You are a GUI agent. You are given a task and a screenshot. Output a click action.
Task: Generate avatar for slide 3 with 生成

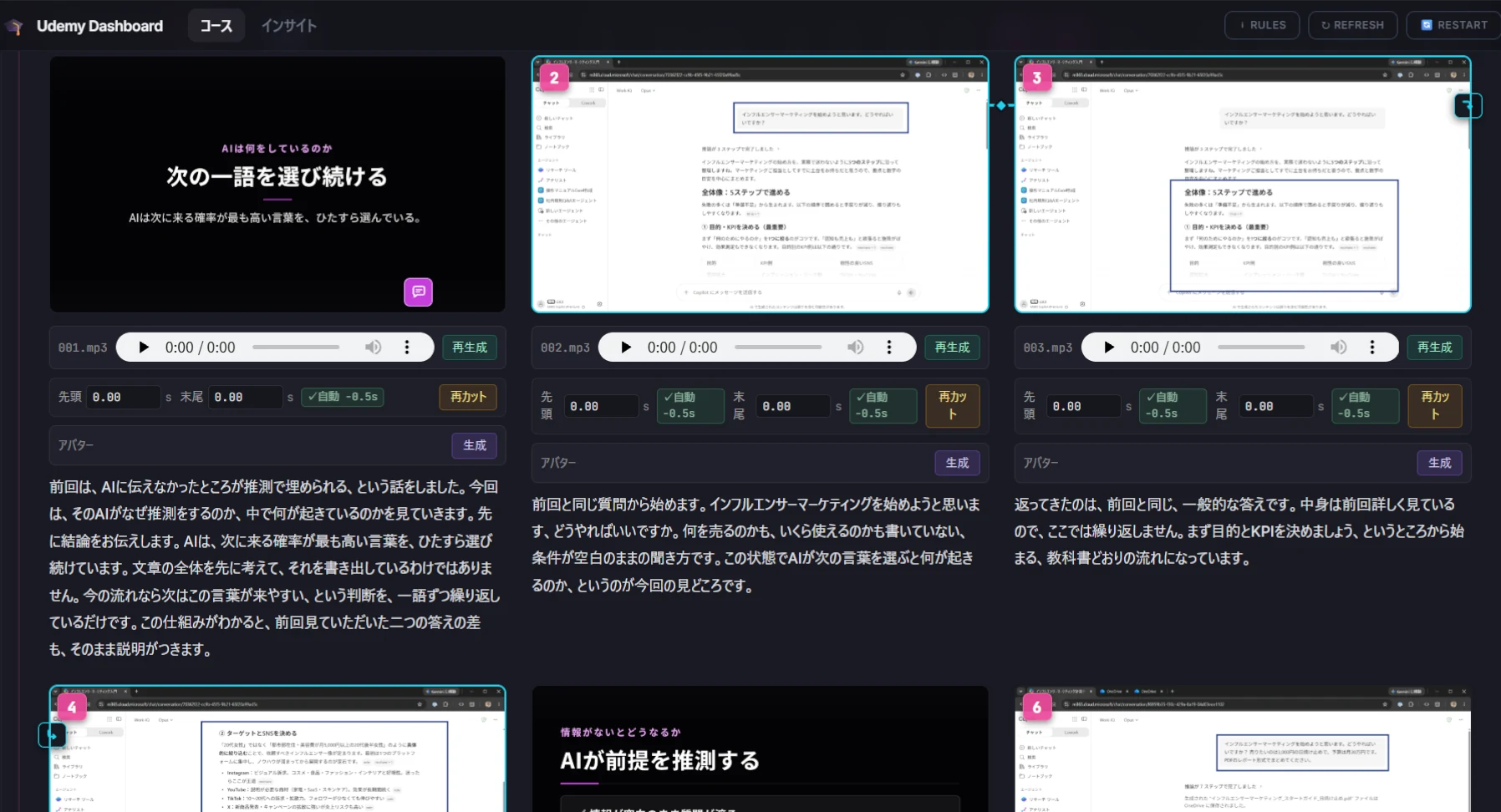(1440, 463)
